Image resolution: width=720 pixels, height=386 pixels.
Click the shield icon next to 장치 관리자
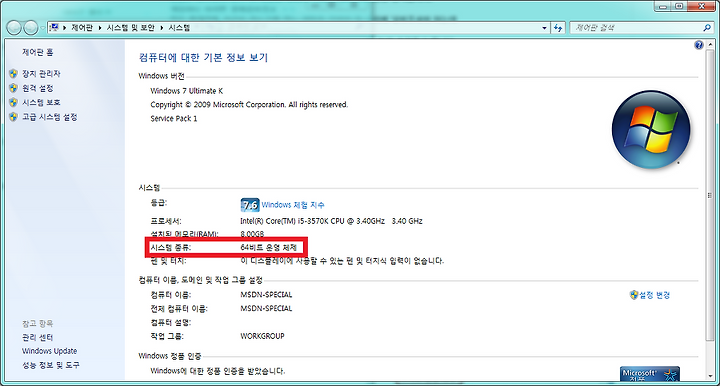click(x=13, y=73)
